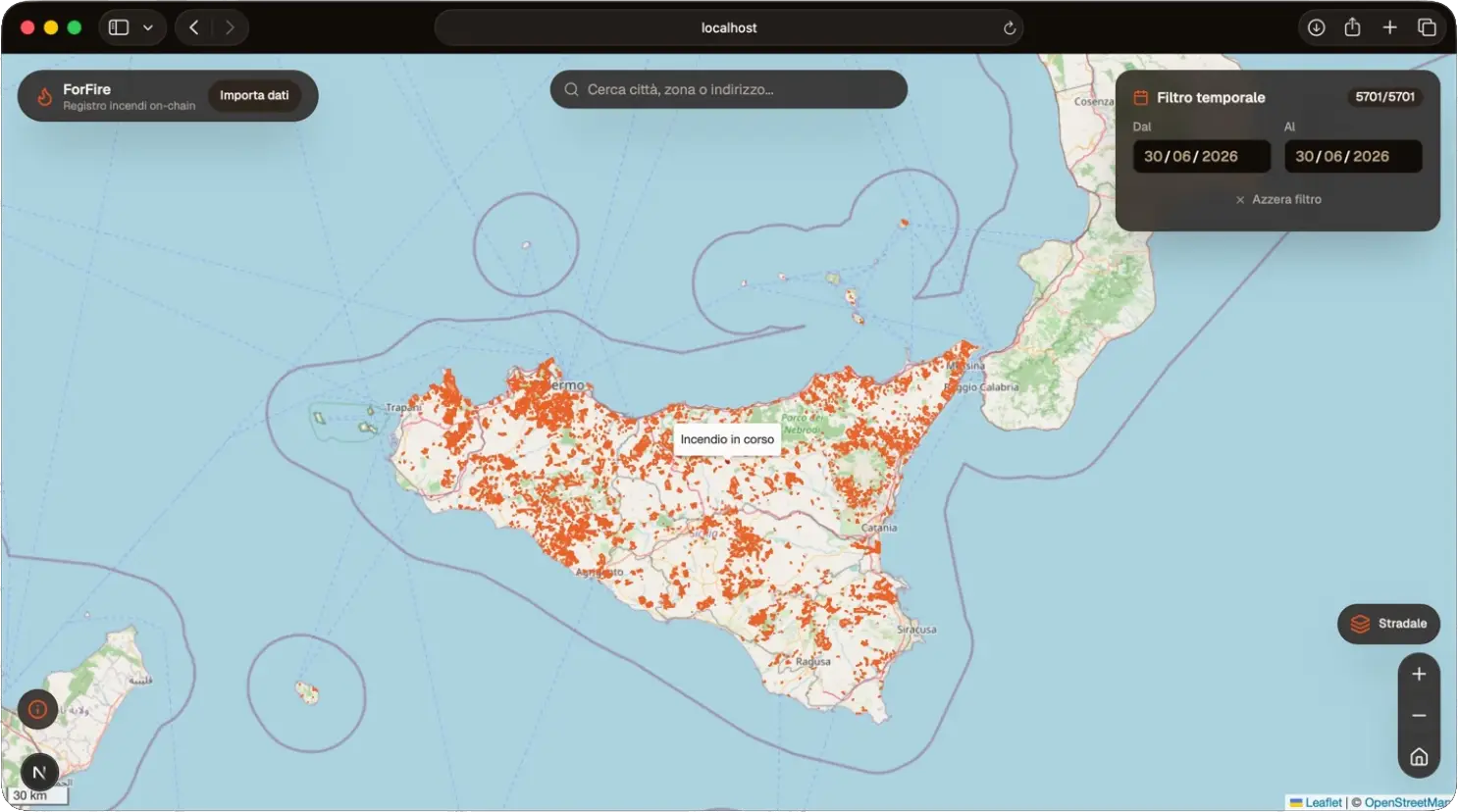Open the Dal start date field
1458x812 pixels.
(x=1202, y=156)
